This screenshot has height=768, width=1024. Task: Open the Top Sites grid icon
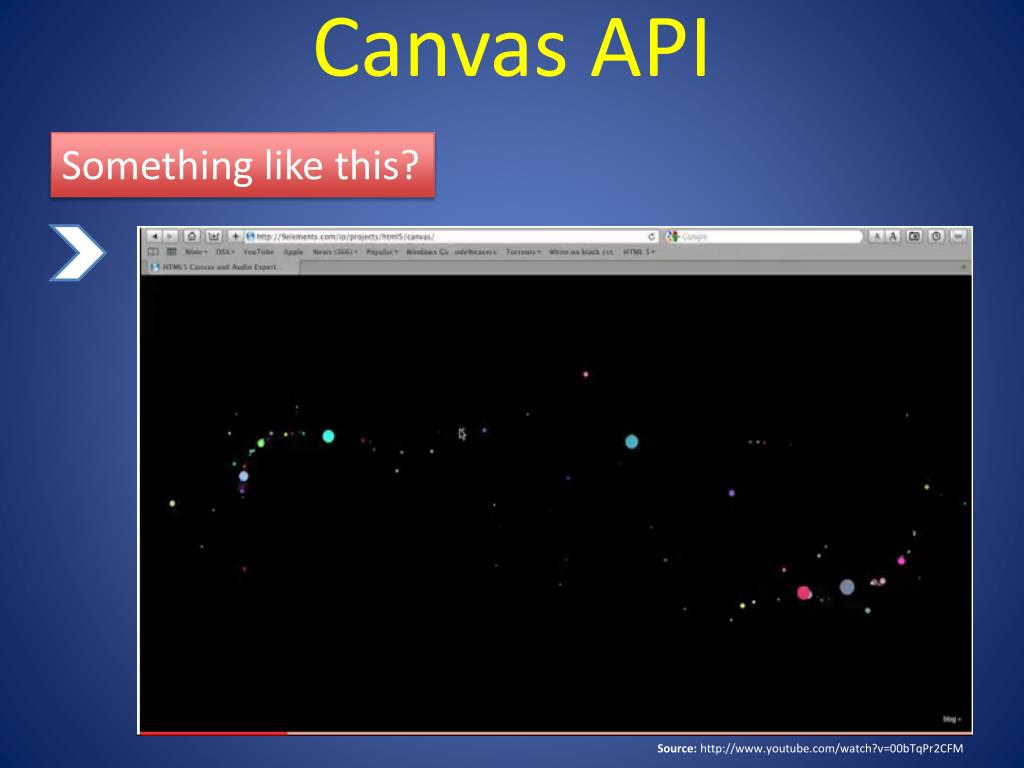[x=172, y=252]
